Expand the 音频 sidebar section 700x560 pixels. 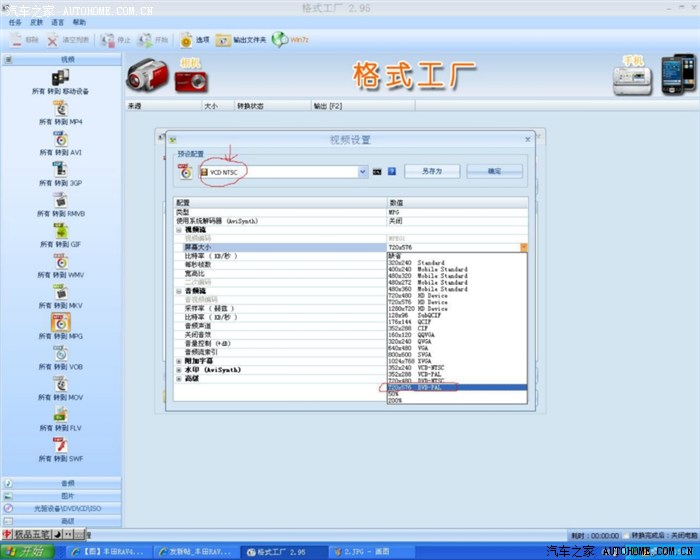(62, 483)
